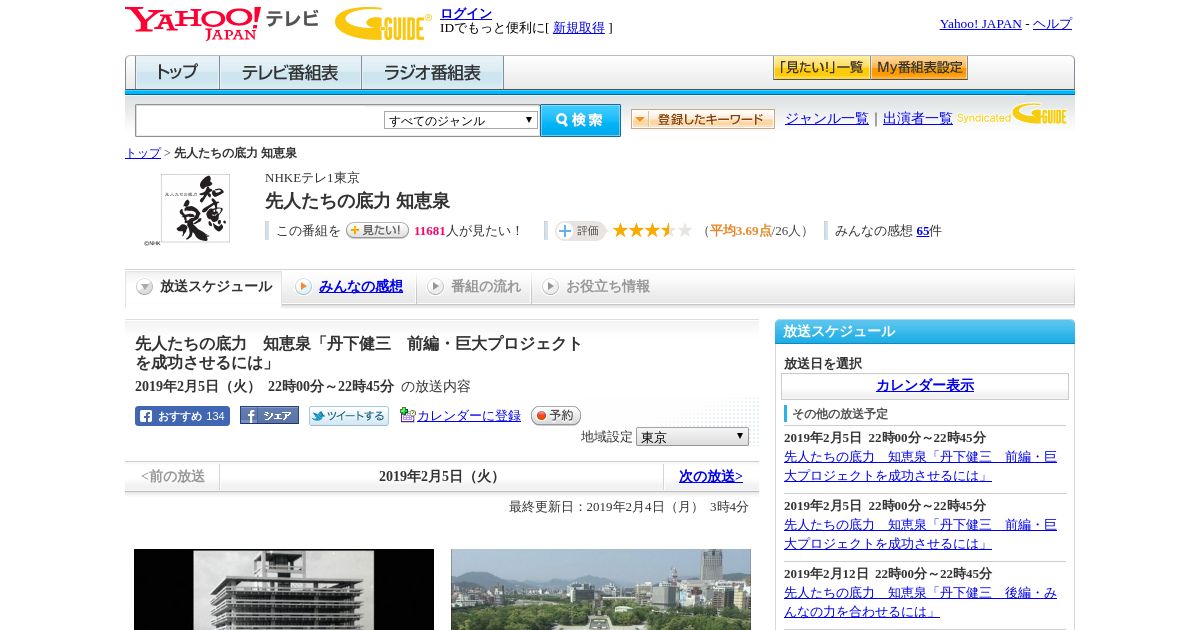Image resolution: width=1200 pixels, height=630 pixels.
Task: Switch to the ラジオ番組表 tab
Action: [x=432, y=73]
